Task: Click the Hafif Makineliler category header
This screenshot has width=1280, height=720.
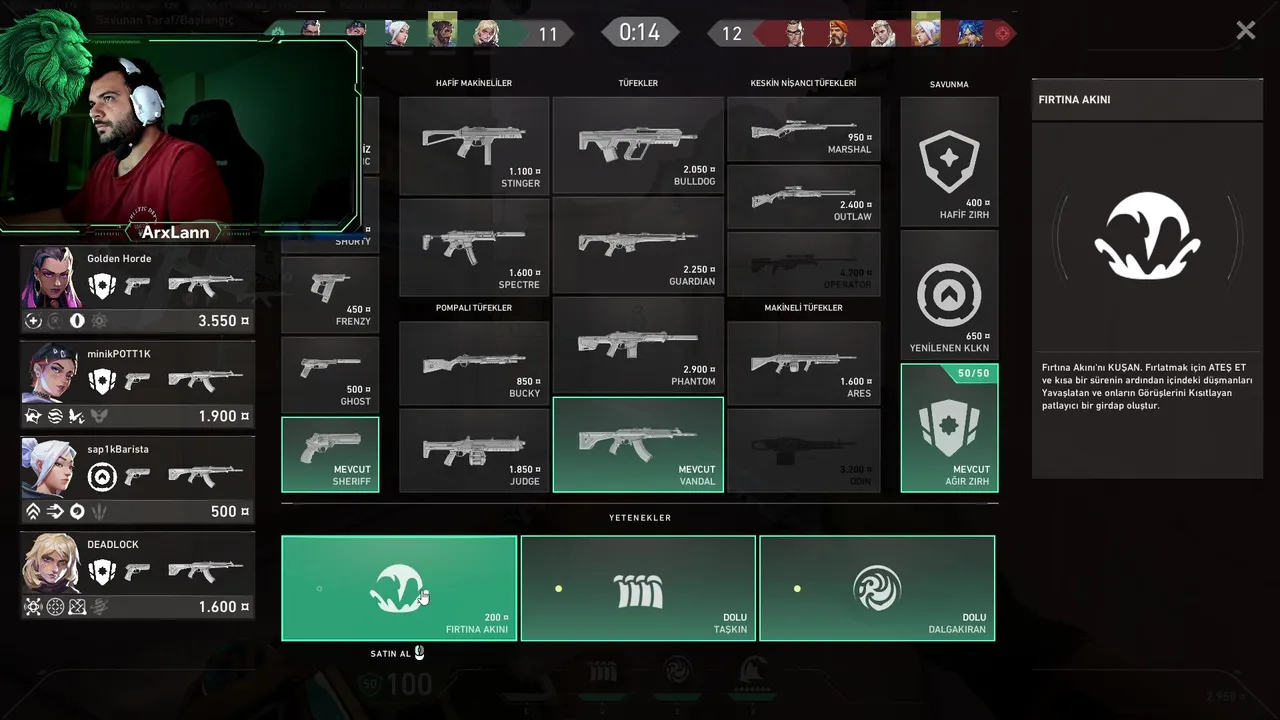Action: click(474, 83)
